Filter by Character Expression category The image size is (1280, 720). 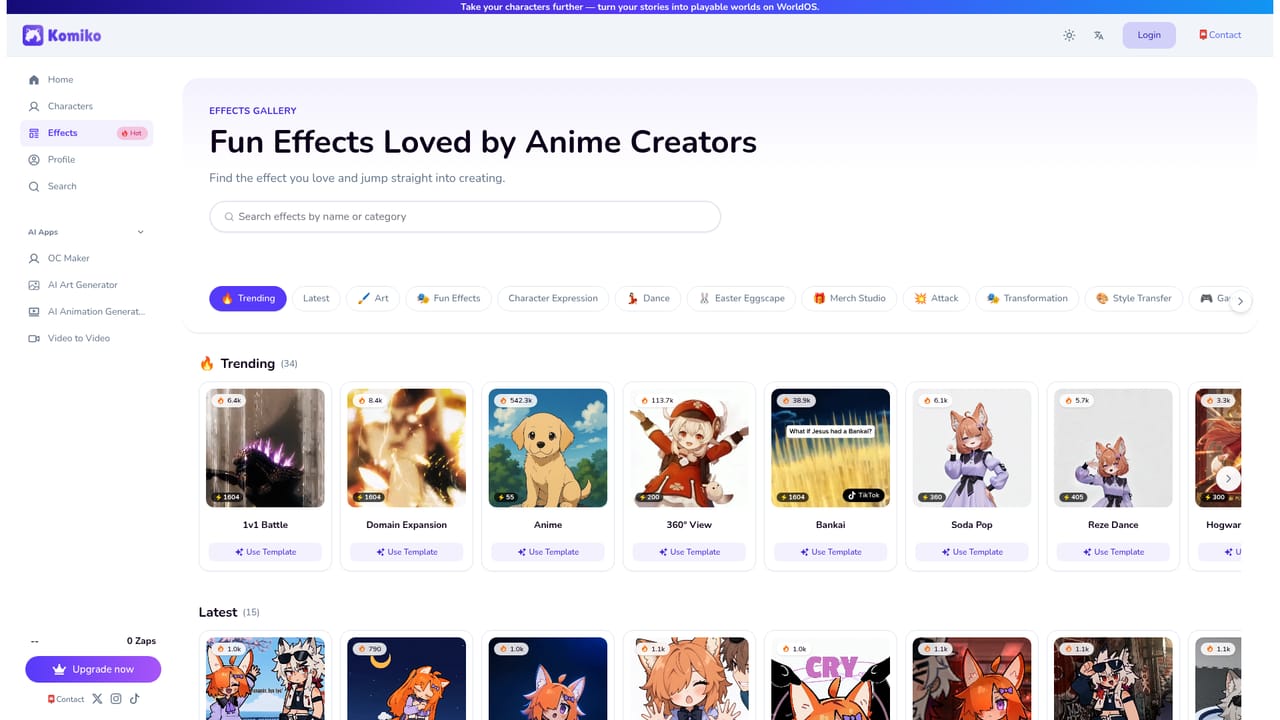(x=553, y=298)
